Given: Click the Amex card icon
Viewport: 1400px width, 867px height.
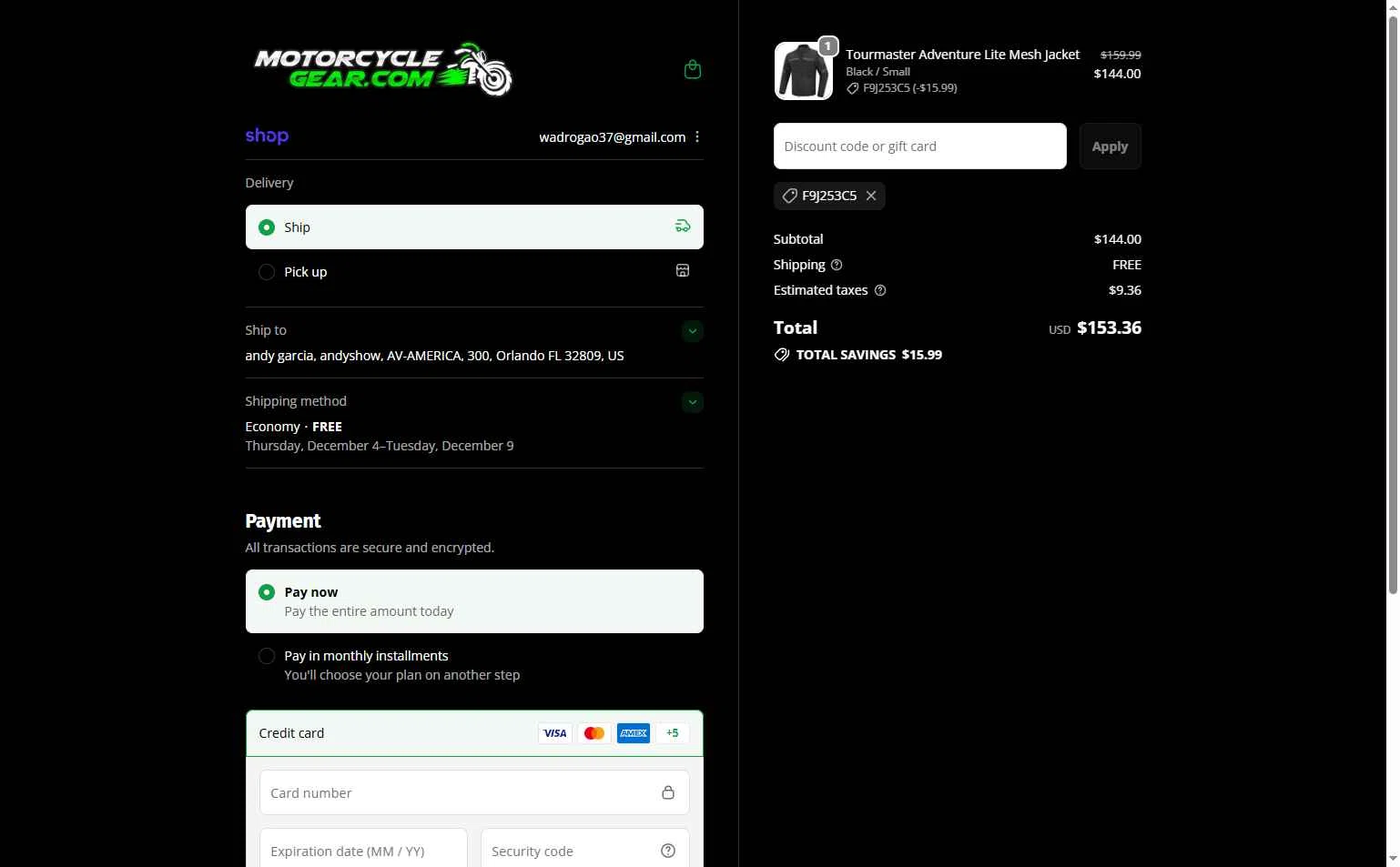Looking at the screenshot, I should pyautogui.click(x=634, y=733).
